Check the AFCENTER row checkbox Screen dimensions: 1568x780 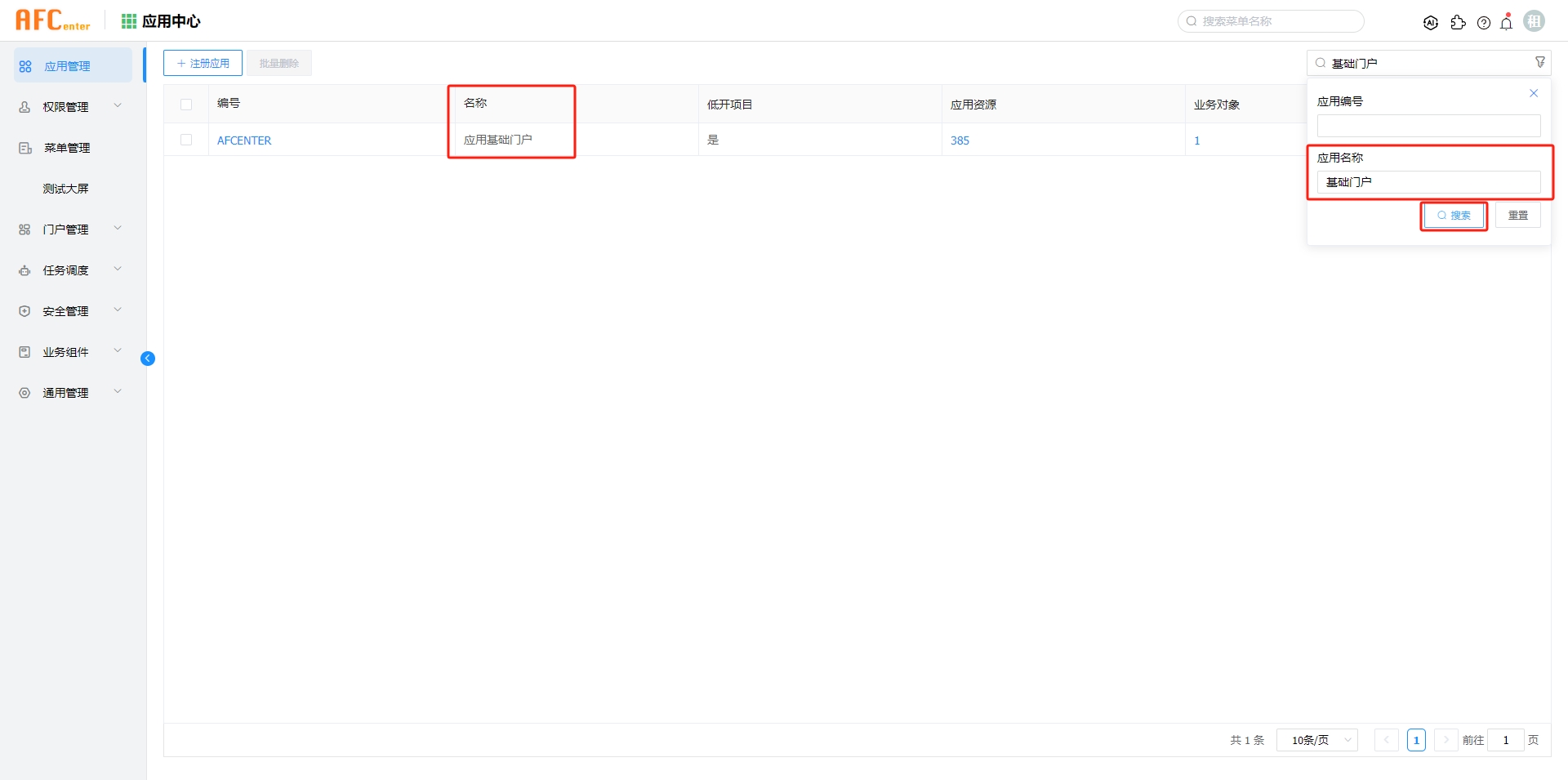[x=186, y=140]
